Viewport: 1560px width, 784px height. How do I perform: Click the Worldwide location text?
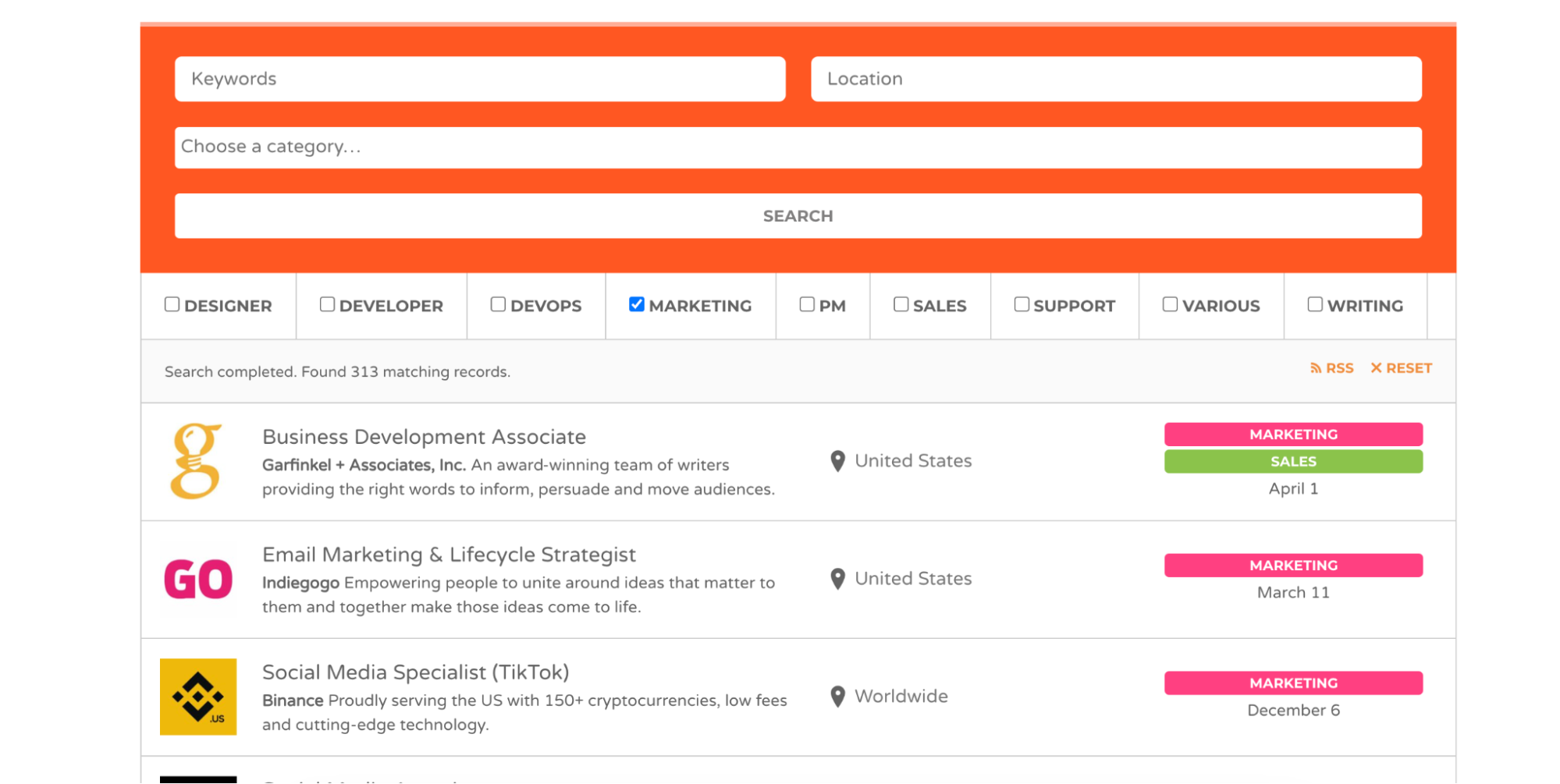click(901, 697)
